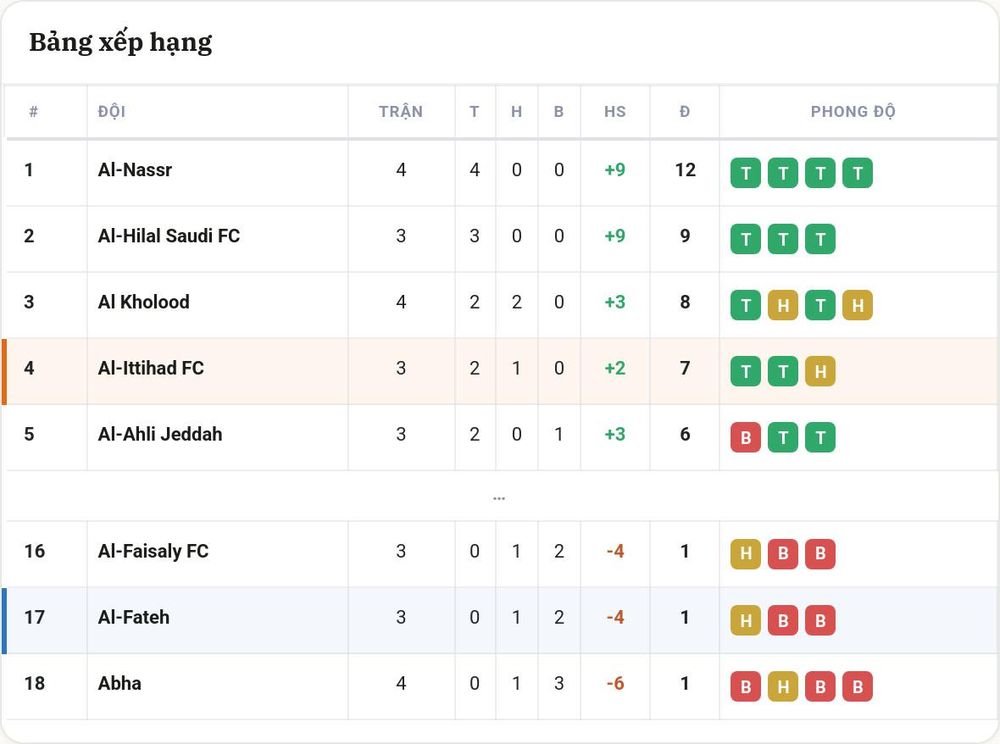Click Al-Ittihad FC's yellow H form badge
Image resolution: width=1000 pixels, height=744 pixels.
point(820,372)
